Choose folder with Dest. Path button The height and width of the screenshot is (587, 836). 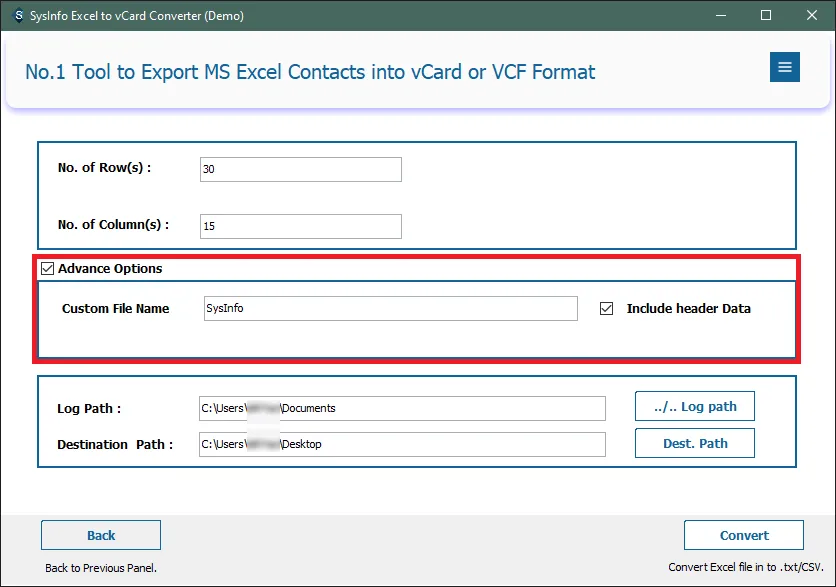pyautogui.click(x=694, y=443)
